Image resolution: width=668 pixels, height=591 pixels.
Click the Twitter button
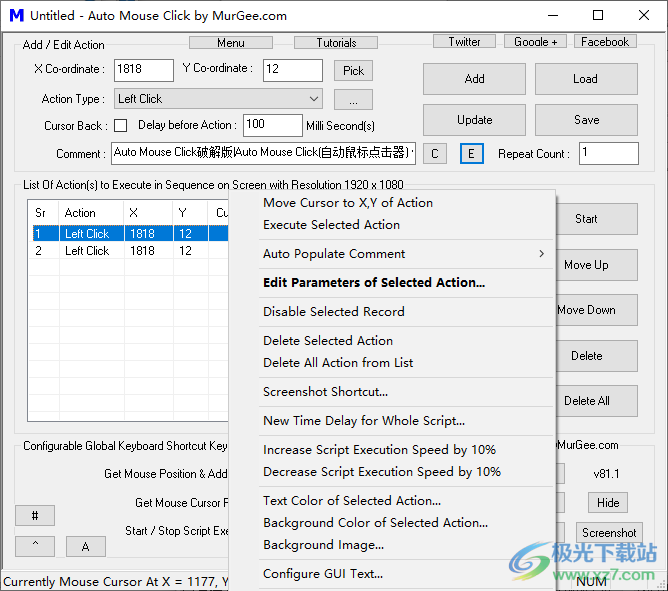pyautogui.click(x=464, y=42)
